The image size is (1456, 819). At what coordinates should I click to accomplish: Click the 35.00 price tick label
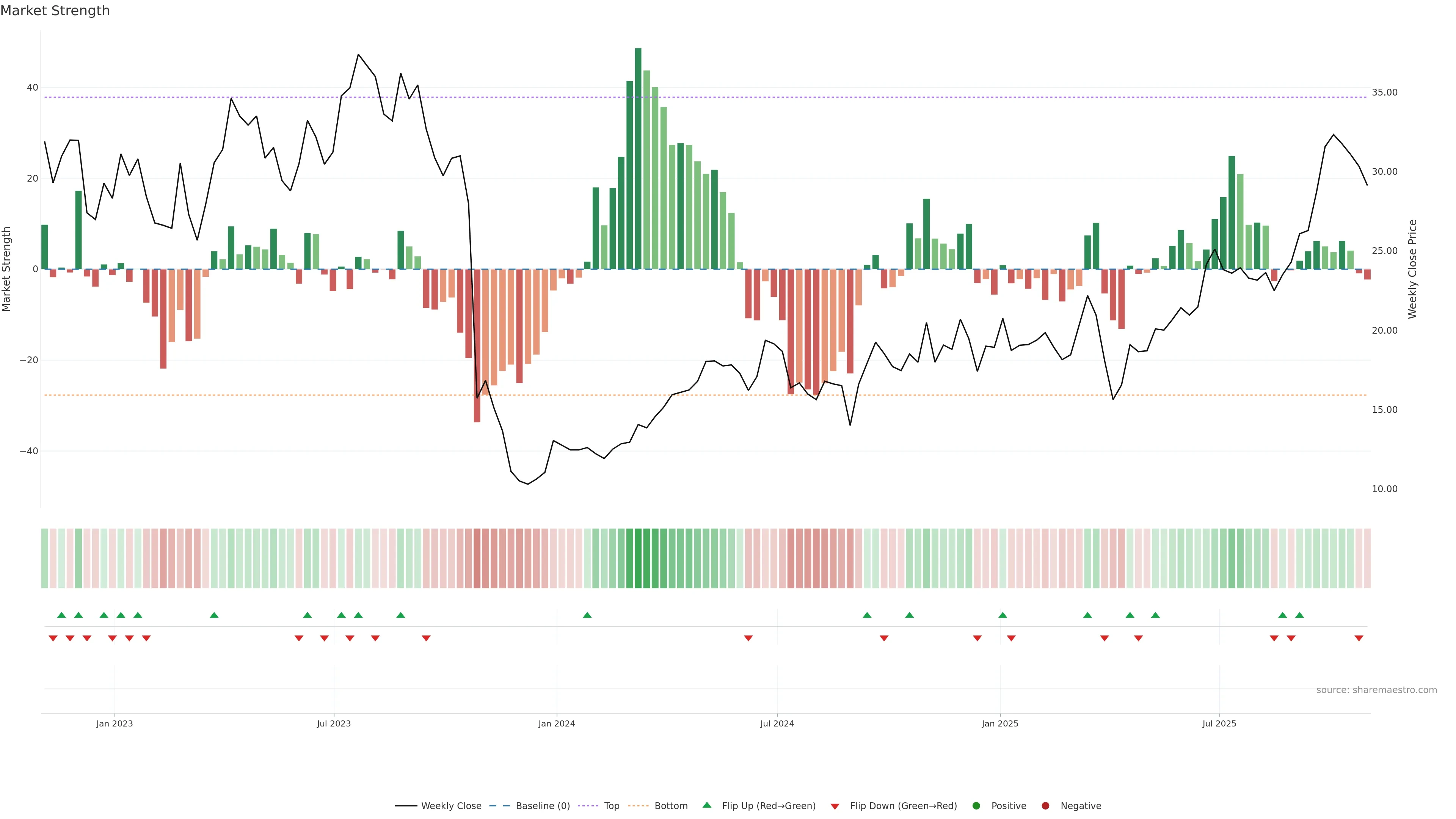point(1384,92)
